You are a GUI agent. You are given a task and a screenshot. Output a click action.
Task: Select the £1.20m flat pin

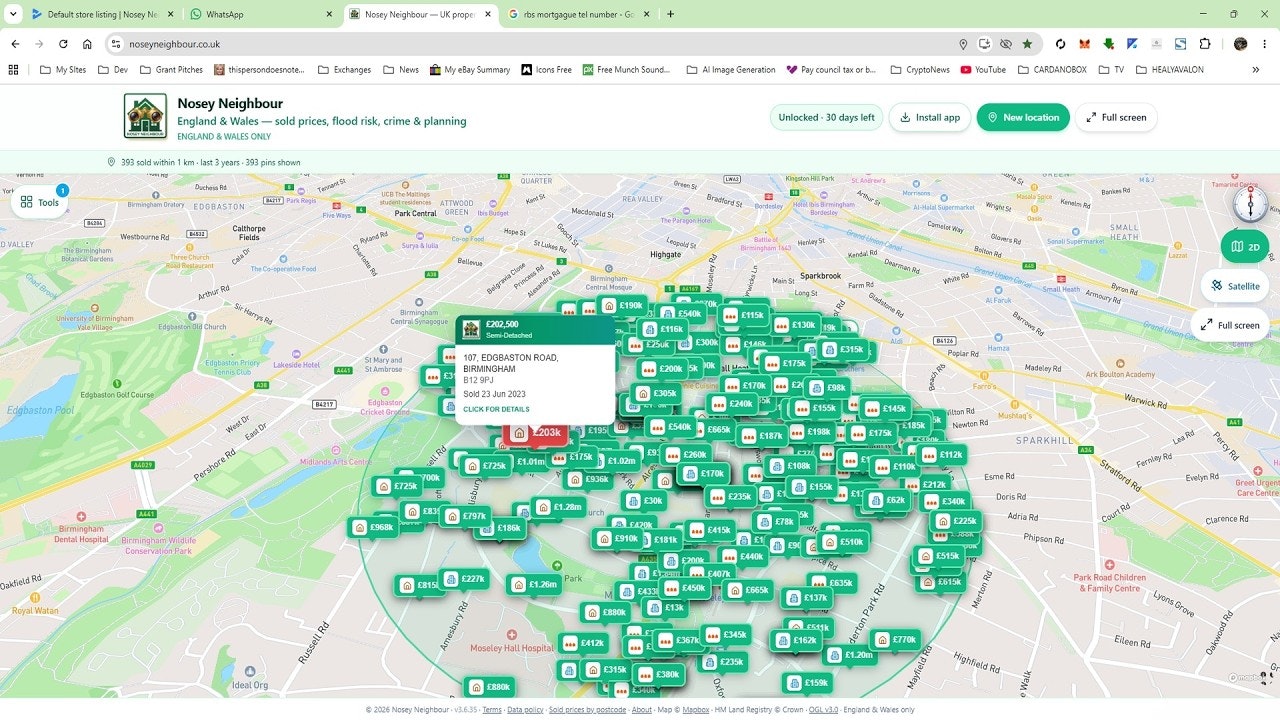(850, 655)
